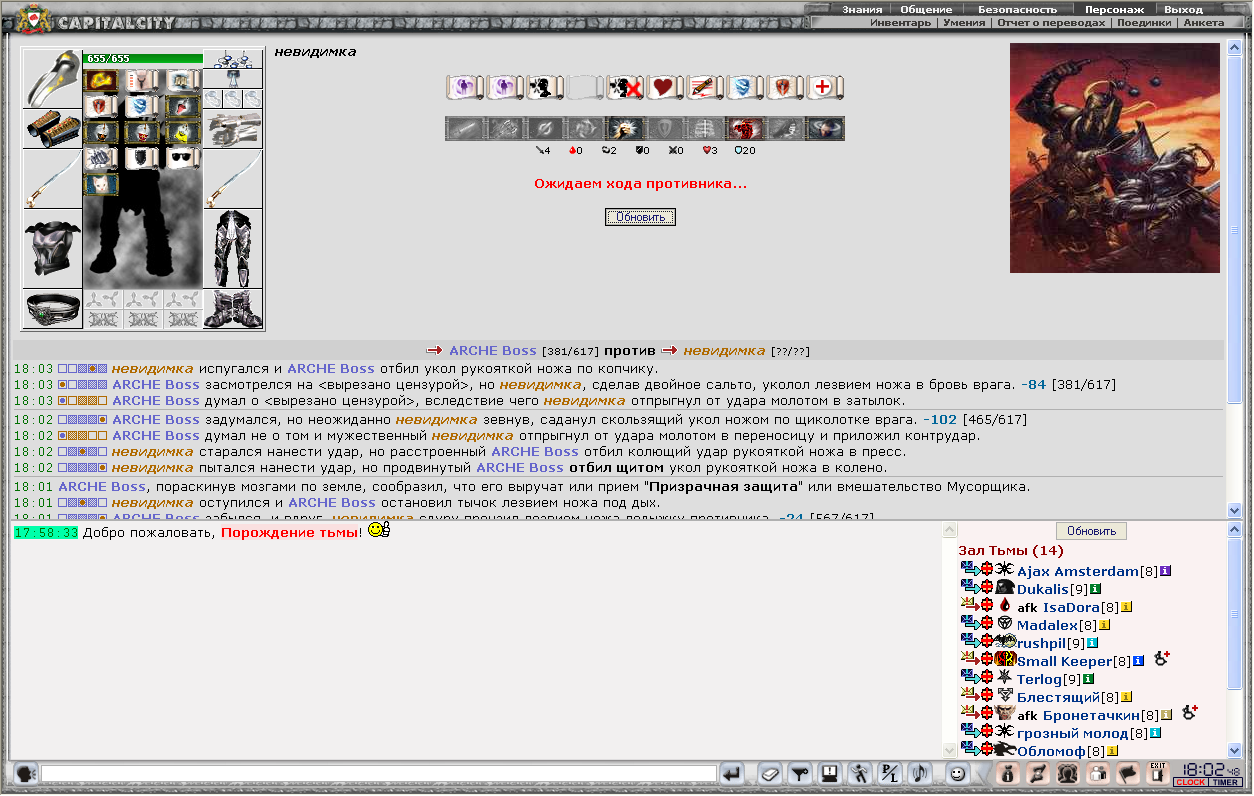Viewport: 1254px width, 796px height.
Task: Open the chat filter funnel icon
Action: pos(799,773)
